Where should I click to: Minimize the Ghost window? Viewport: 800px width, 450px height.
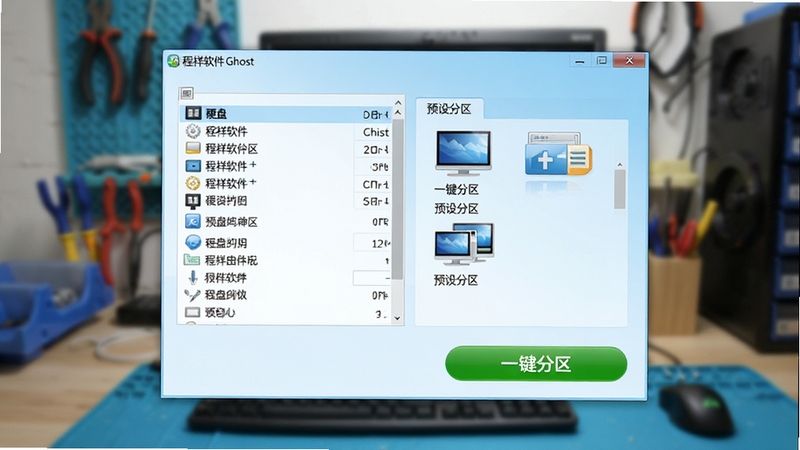pos(580,61)
